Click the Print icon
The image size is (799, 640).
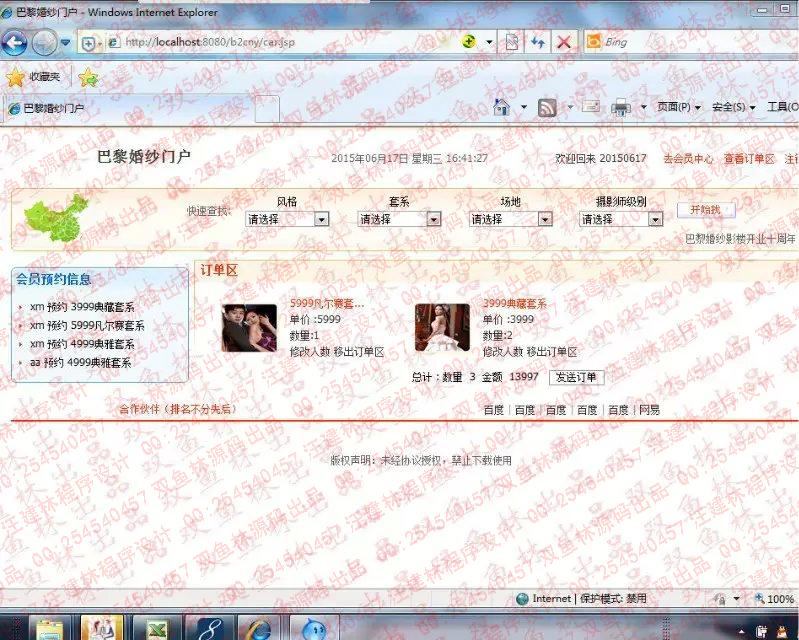click(621, 108)
